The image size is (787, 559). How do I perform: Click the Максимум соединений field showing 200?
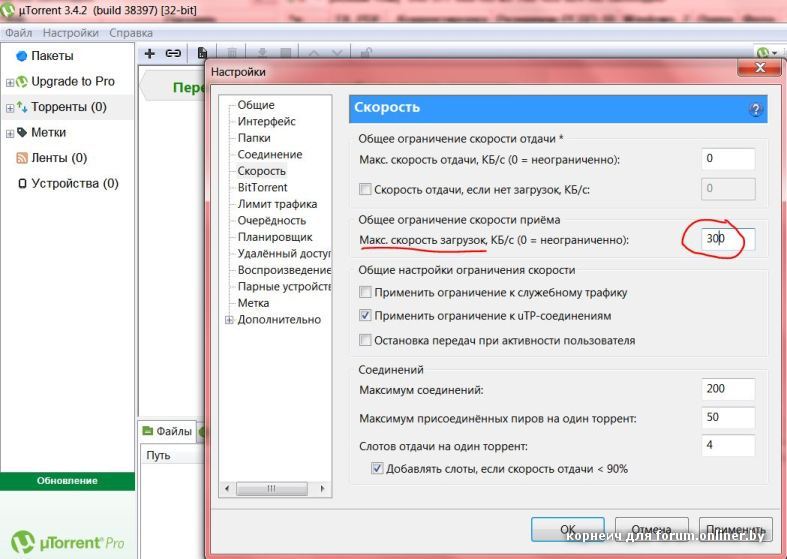(728, 389)
